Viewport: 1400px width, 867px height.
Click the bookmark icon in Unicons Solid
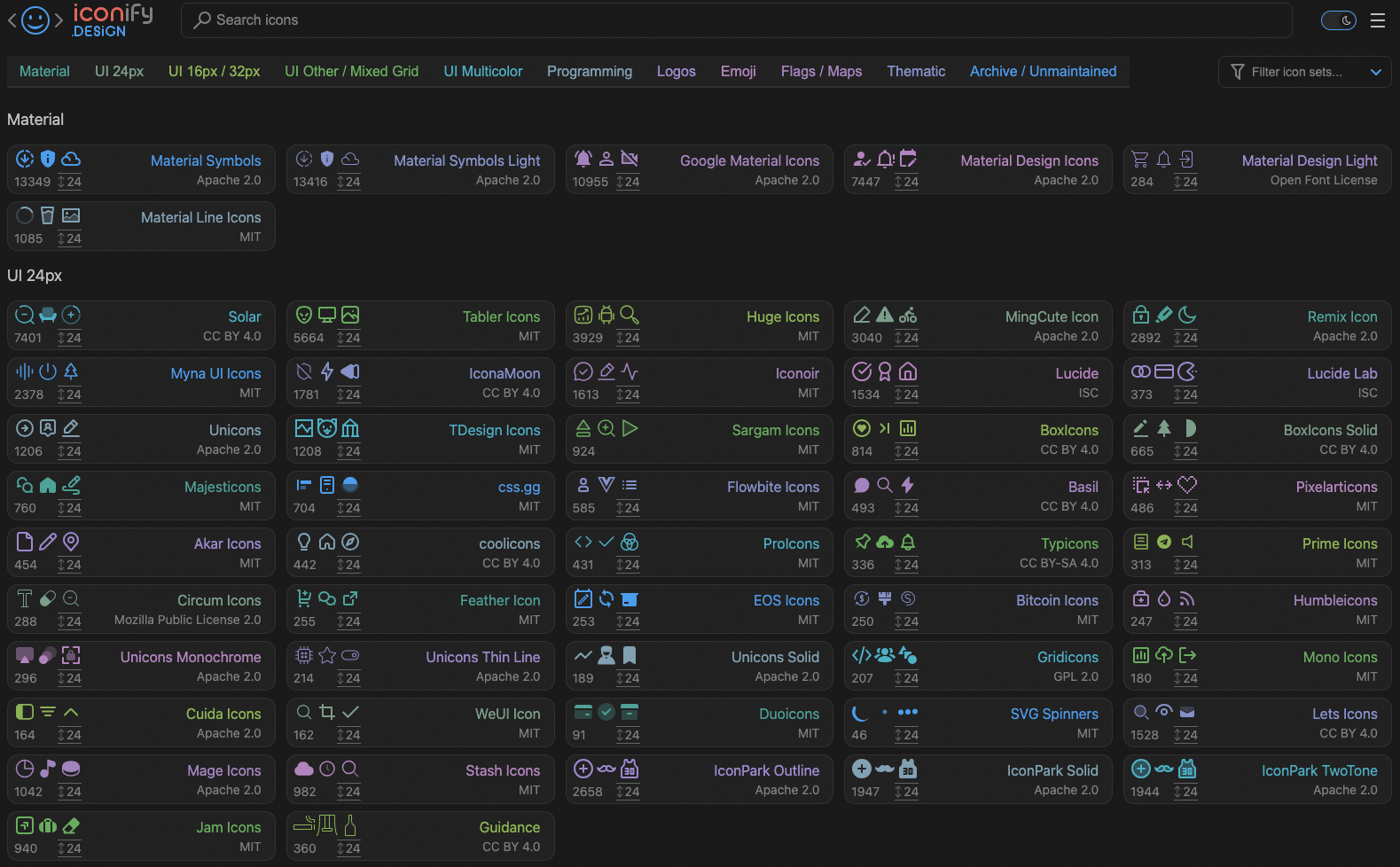pyautogui.click(x=630, y=655)
